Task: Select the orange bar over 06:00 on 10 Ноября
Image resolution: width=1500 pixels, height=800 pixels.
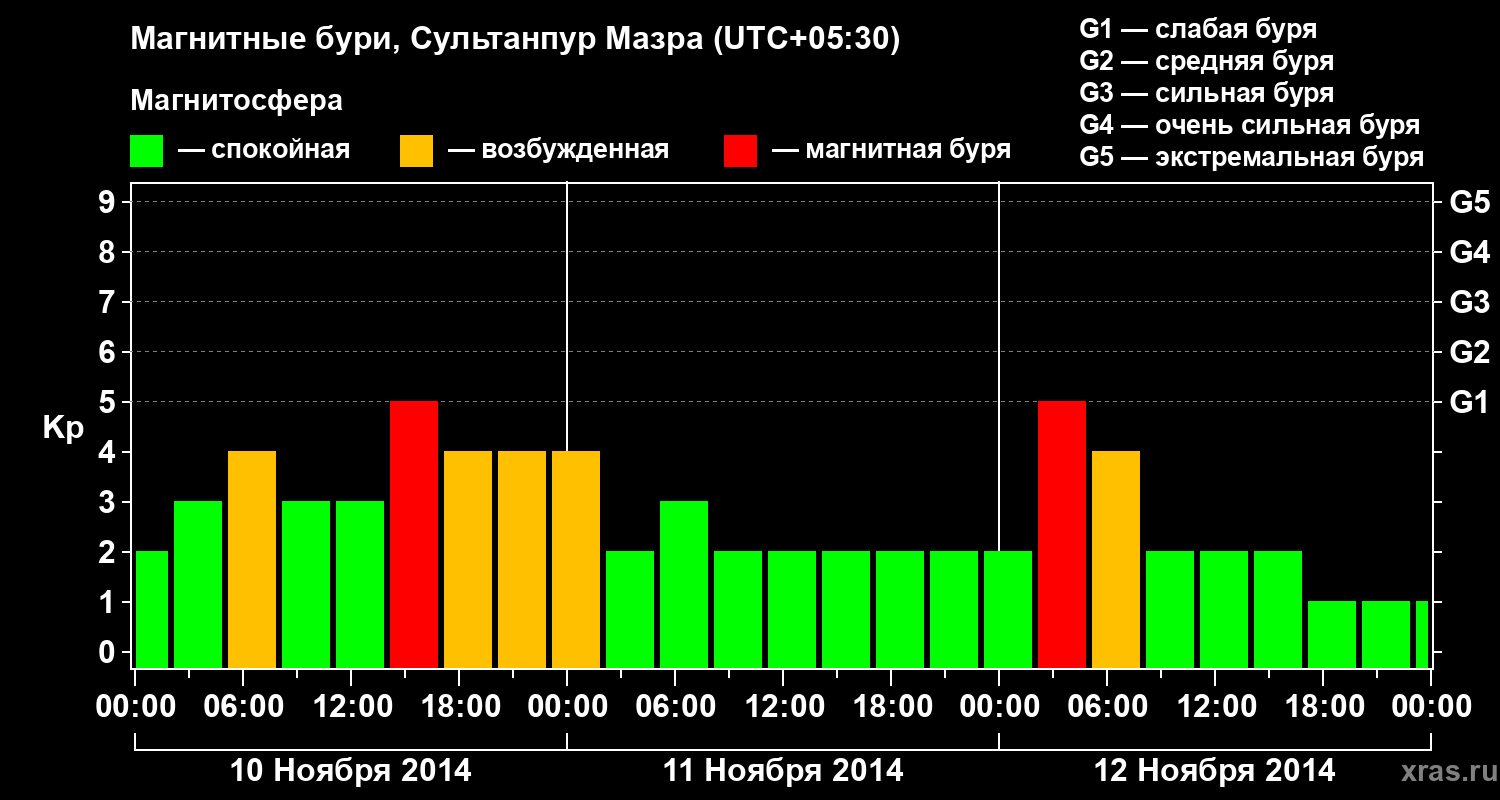Action: click(x=252, y=559)
